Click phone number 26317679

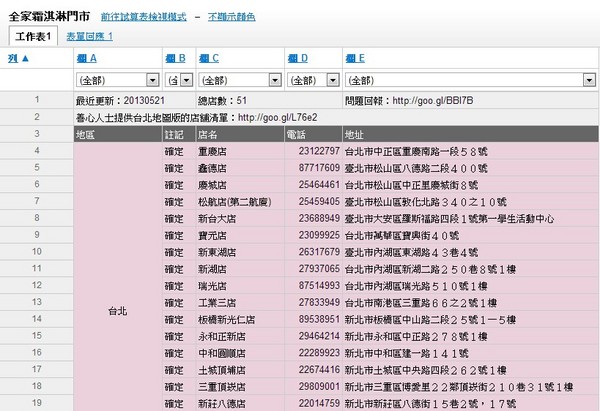tap(319, 252)
